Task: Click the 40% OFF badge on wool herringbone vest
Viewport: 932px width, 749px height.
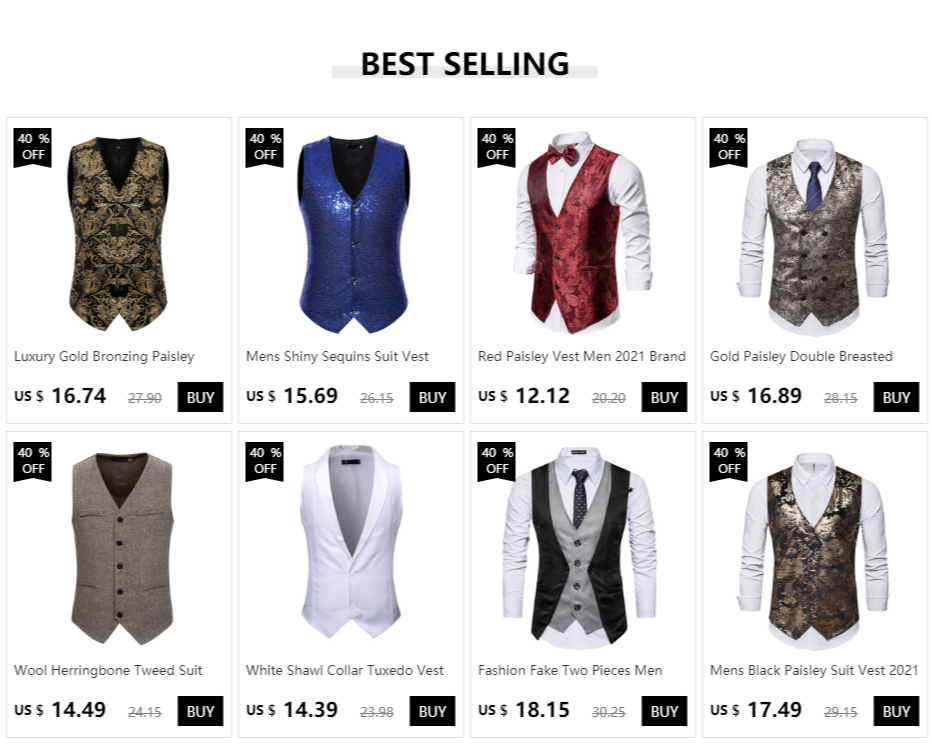Action: pyautogui.click(x=33, y=462)
